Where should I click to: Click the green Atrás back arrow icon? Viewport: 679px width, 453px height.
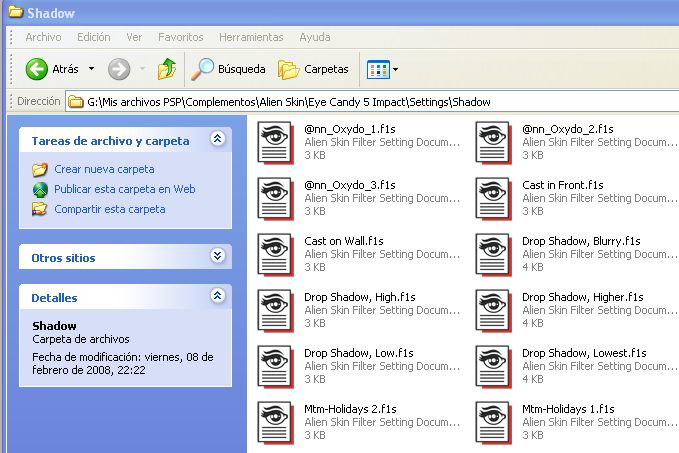click(36, 69)
